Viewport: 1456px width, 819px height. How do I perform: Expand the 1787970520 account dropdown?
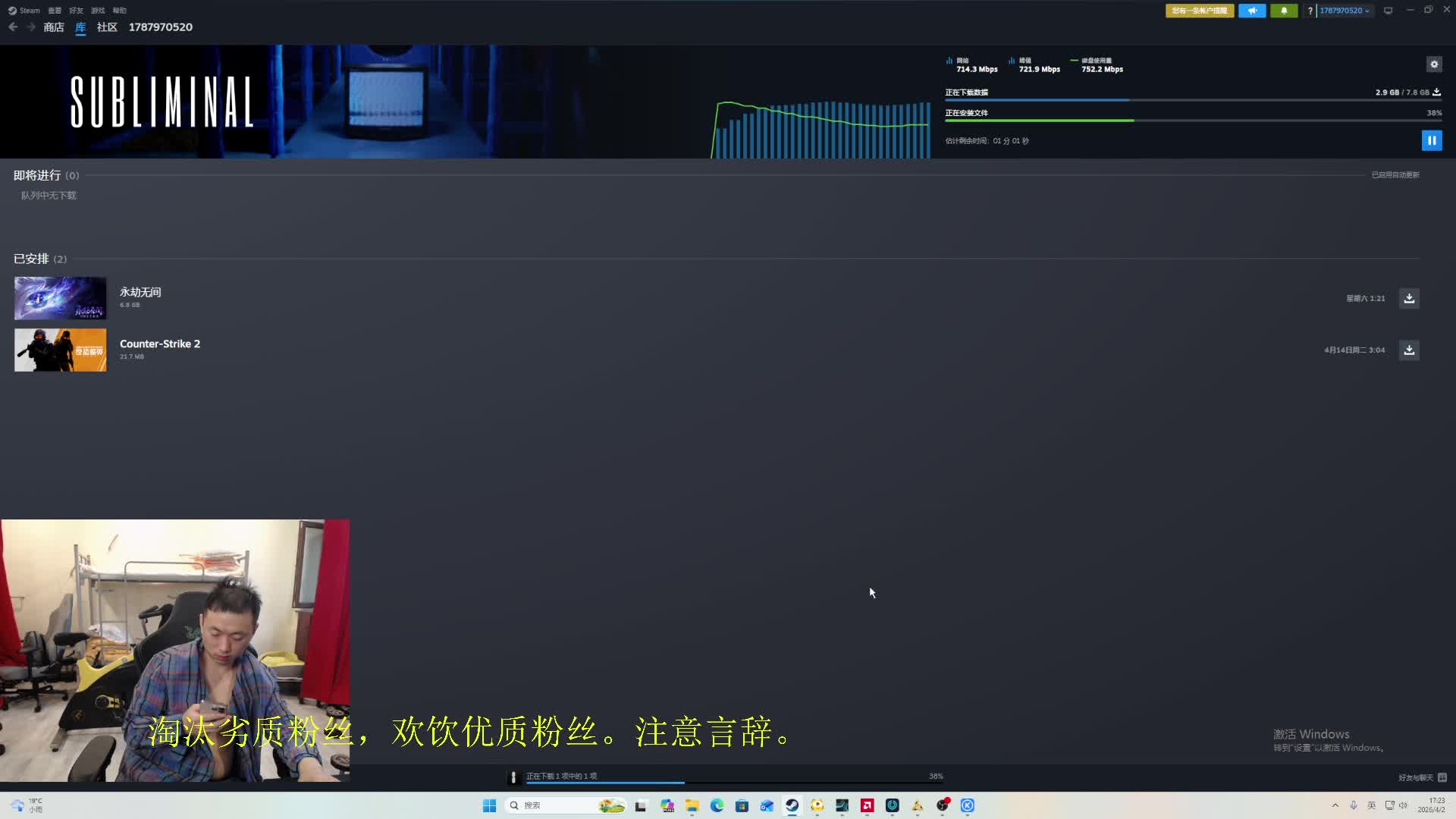coord(1345,11)
